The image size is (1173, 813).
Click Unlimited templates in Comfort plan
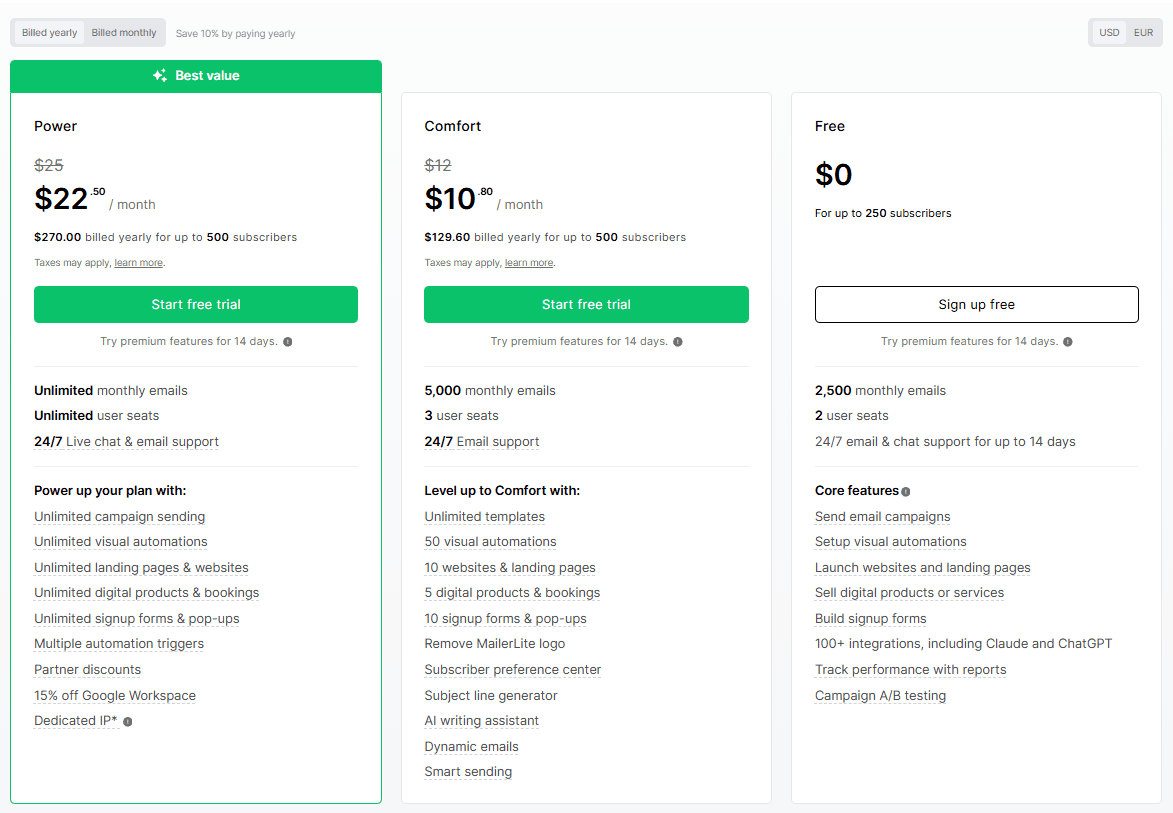coord(485,517)
